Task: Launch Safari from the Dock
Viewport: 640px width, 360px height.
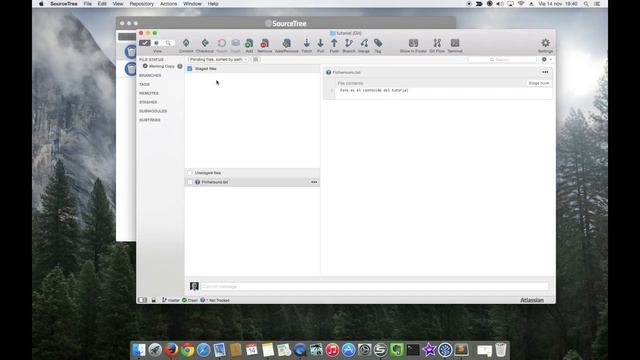Action: (203, 350)
